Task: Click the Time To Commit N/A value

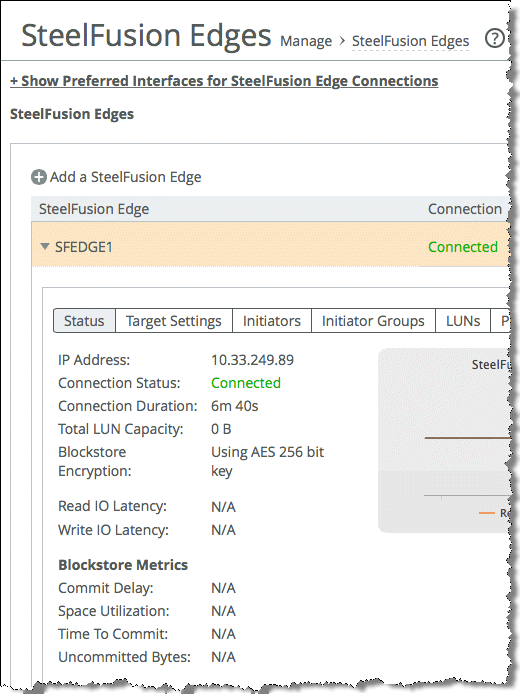Action: tap(223, 634)
